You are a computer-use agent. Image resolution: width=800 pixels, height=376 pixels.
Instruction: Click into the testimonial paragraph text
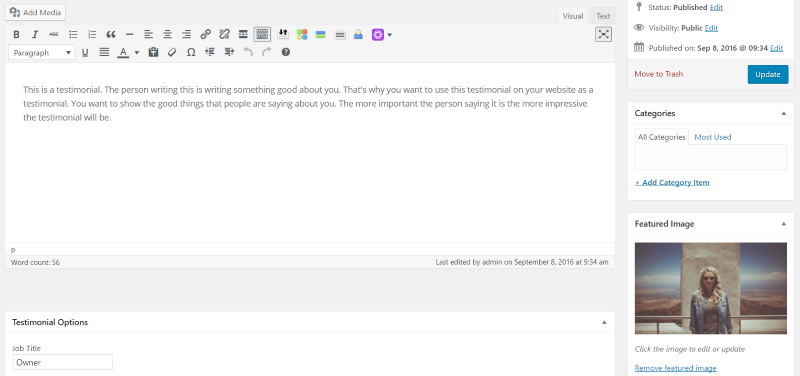pos(308,104)
